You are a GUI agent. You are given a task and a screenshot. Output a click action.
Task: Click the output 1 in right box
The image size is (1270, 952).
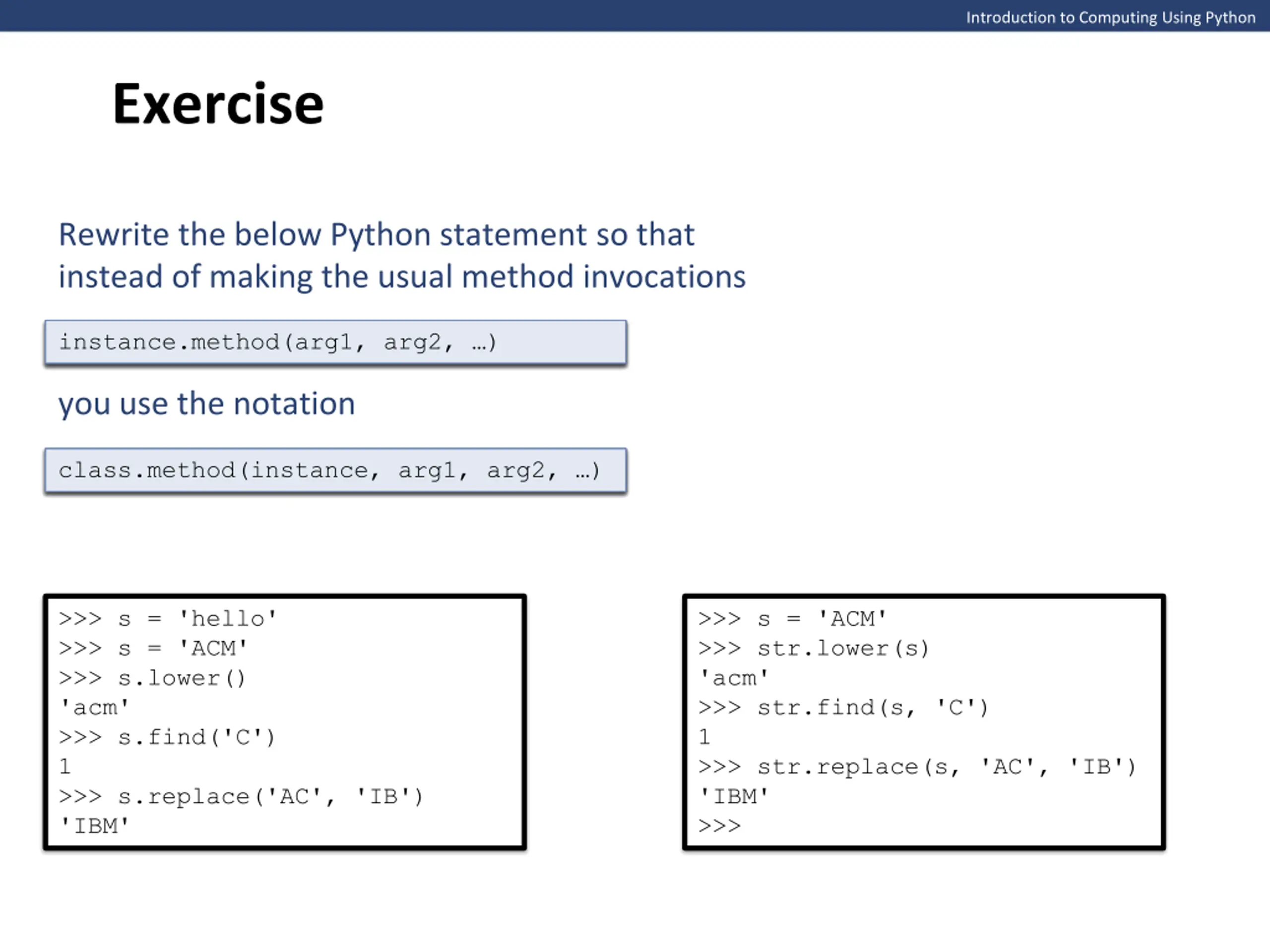pyautogui.click(x=704, y=737)
